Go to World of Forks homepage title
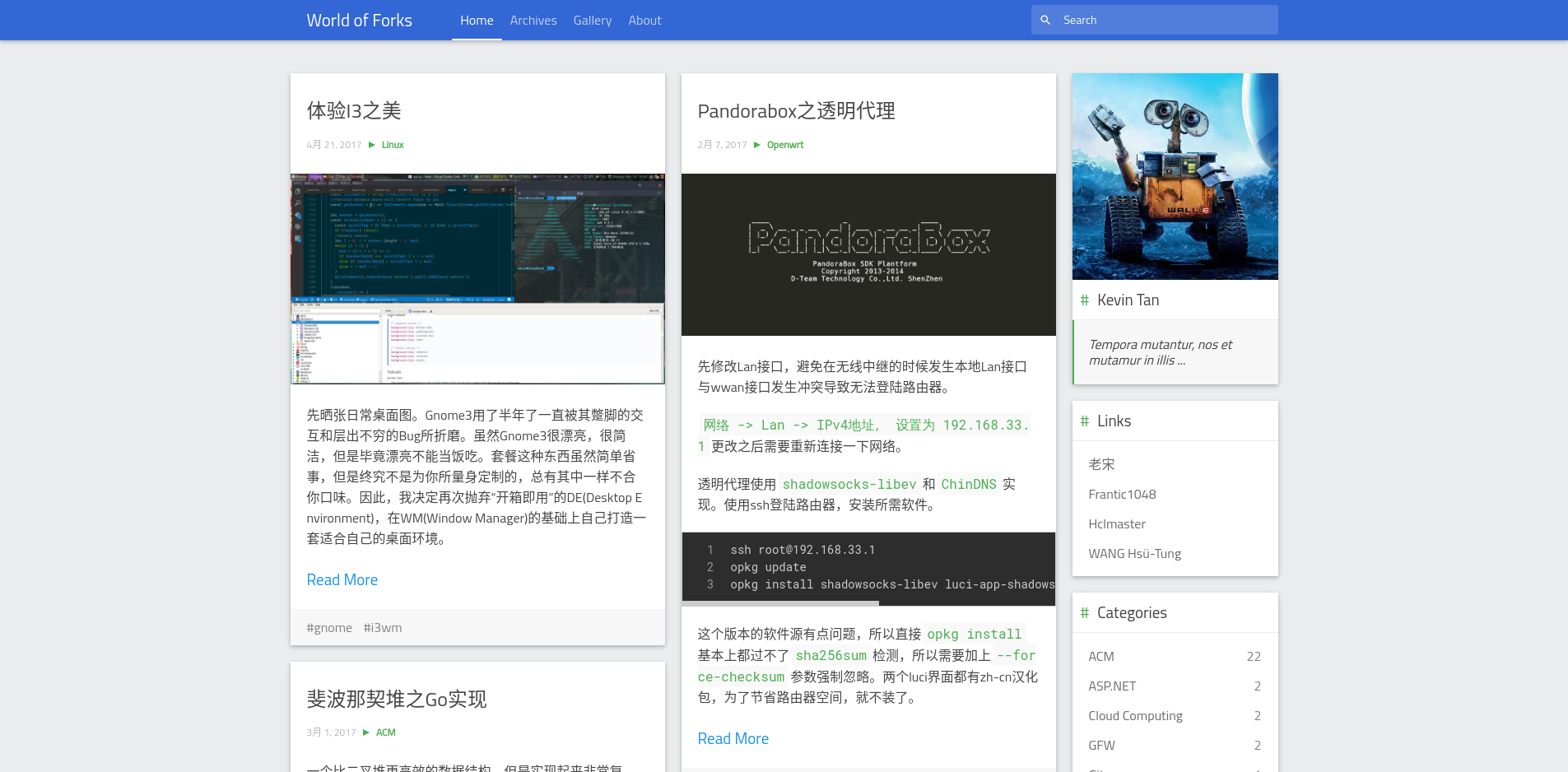 click(x=359, y=21)
